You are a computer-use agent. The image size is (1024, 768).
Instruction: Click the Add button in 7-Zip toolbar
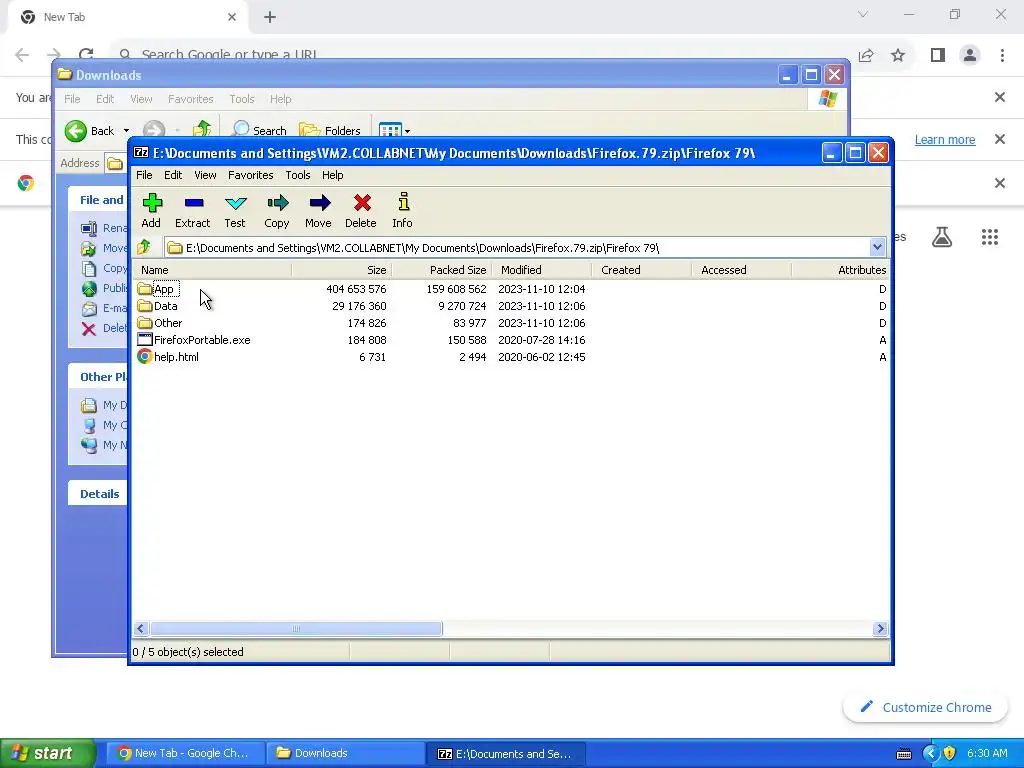152,210
